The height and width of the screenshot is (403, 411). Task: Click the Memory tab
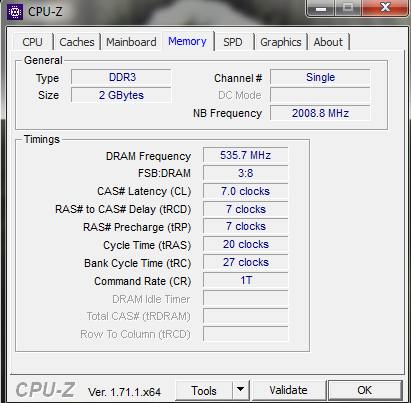click(x=187, y=41)
